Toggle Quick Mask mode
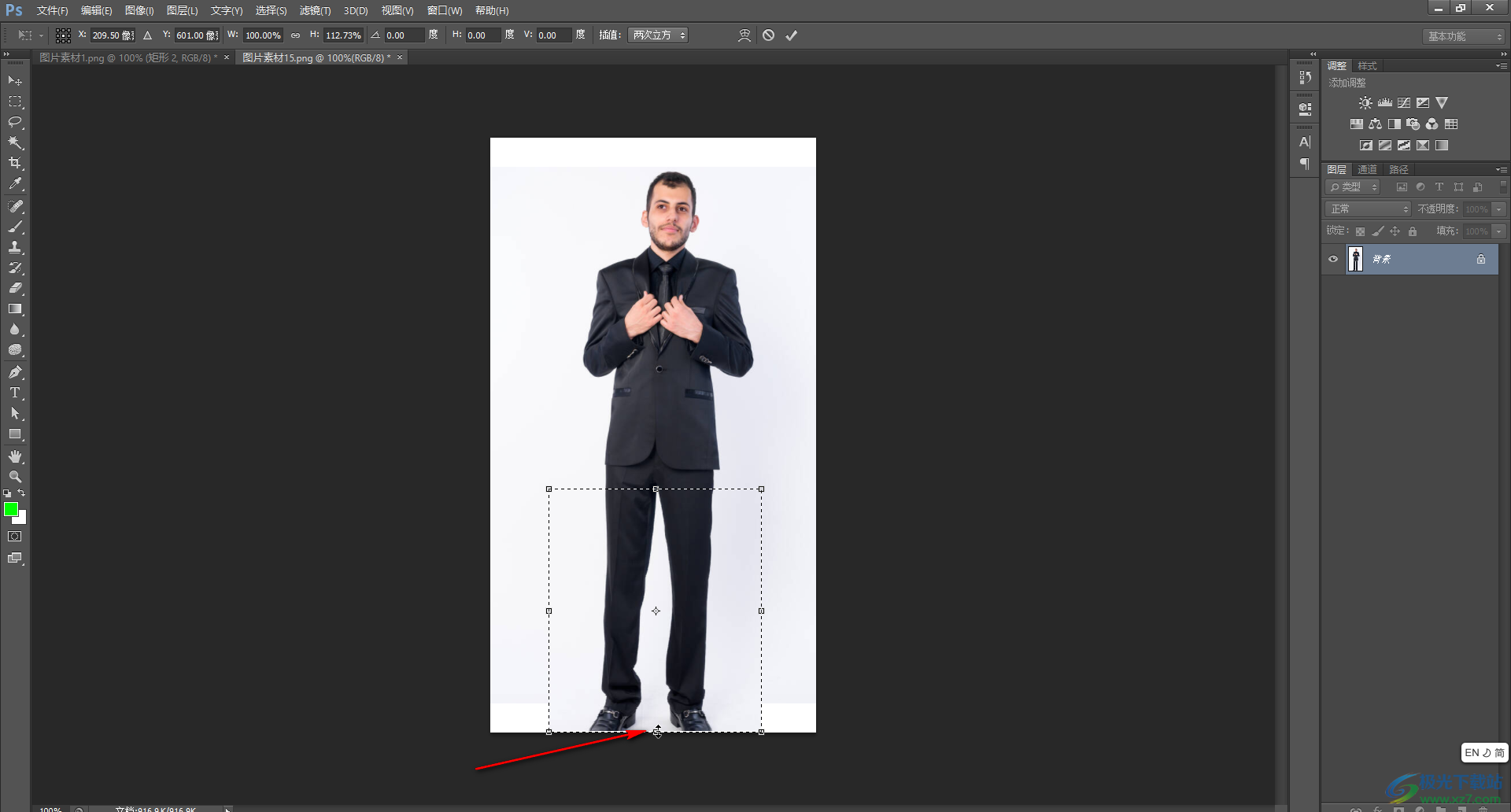The width and height of the screenshot is (1511, 812). 15,537
